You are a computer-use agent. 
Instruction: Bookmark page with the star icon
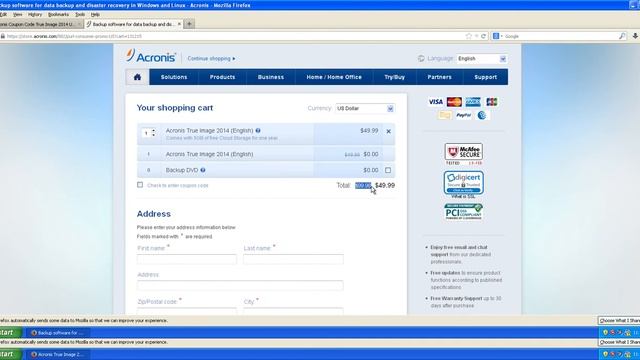[469, 36]
